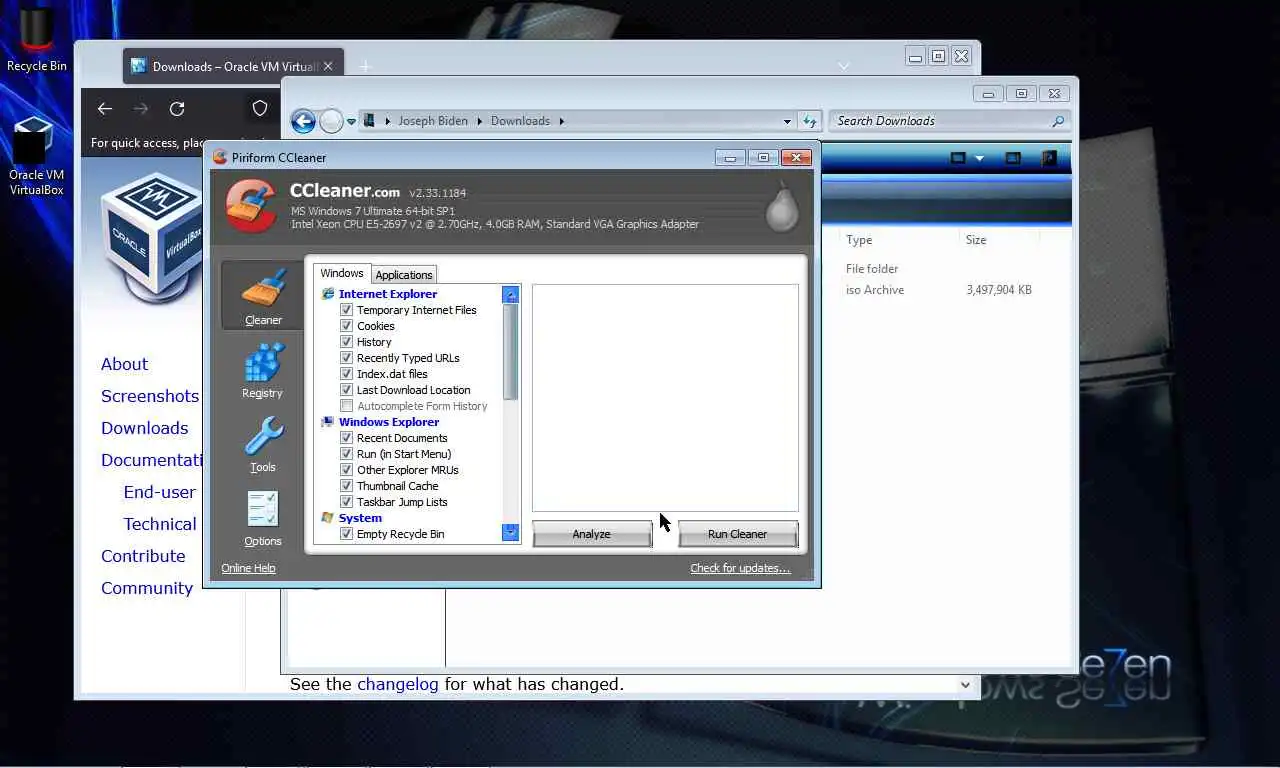1280x768 pixels.
Task: Open the changelog link
Action: click(398, 684)
